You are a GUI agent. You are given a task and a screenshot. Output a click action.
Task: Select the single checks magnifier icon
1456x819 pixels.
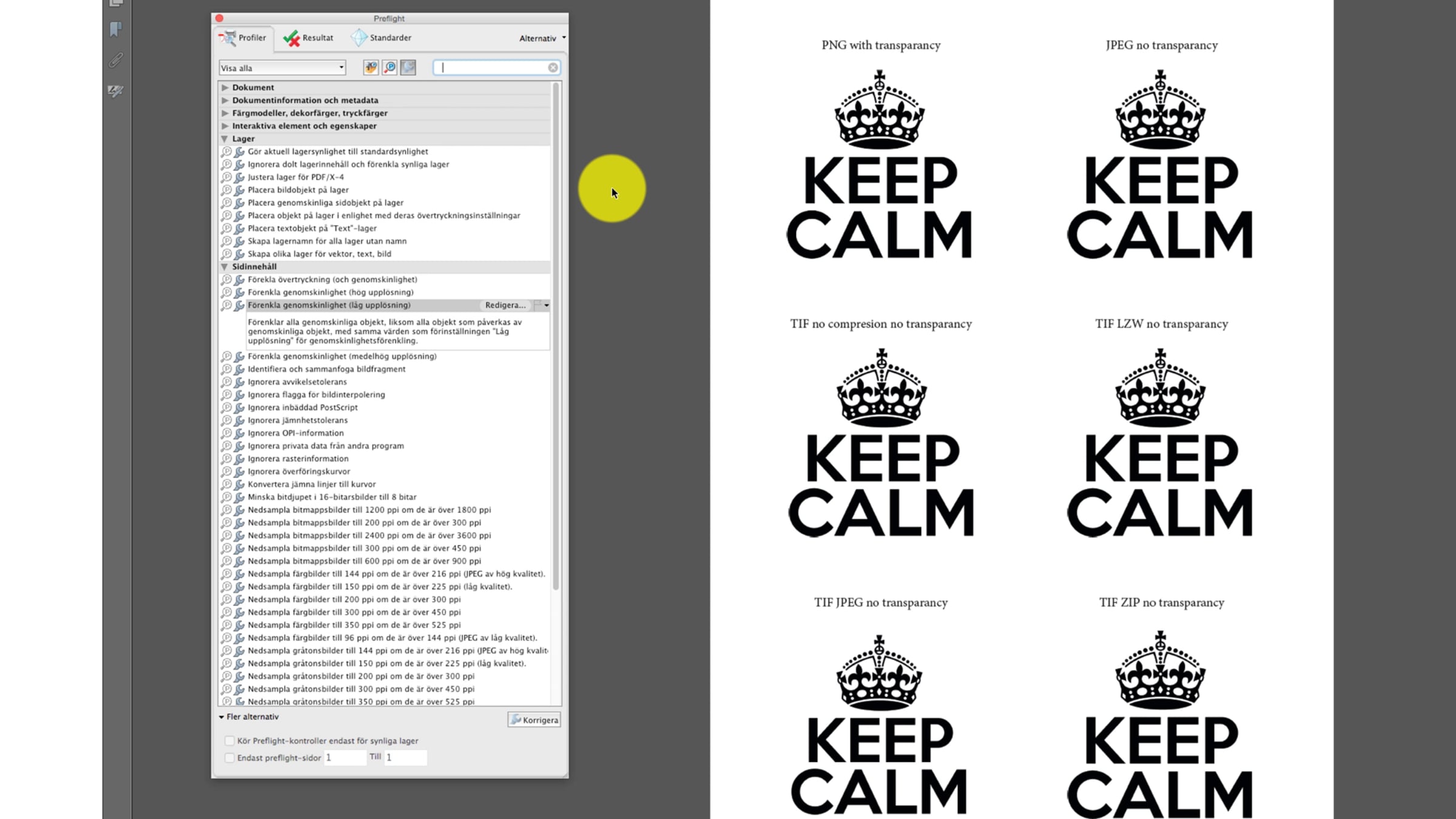pos(389,67)
